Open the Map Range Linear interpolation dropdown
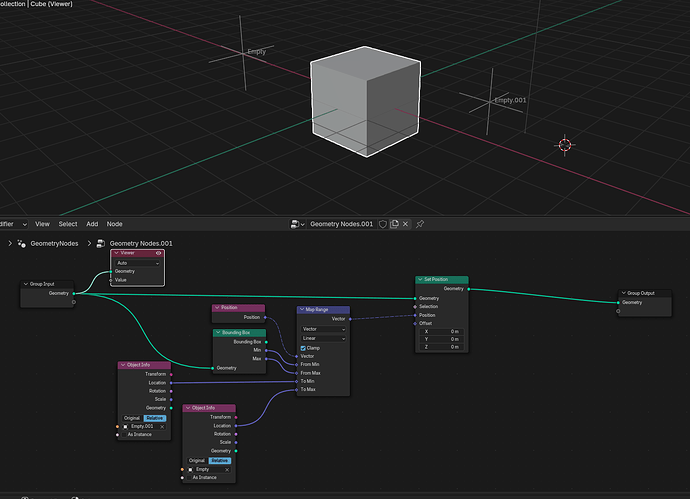 (323, 338)
